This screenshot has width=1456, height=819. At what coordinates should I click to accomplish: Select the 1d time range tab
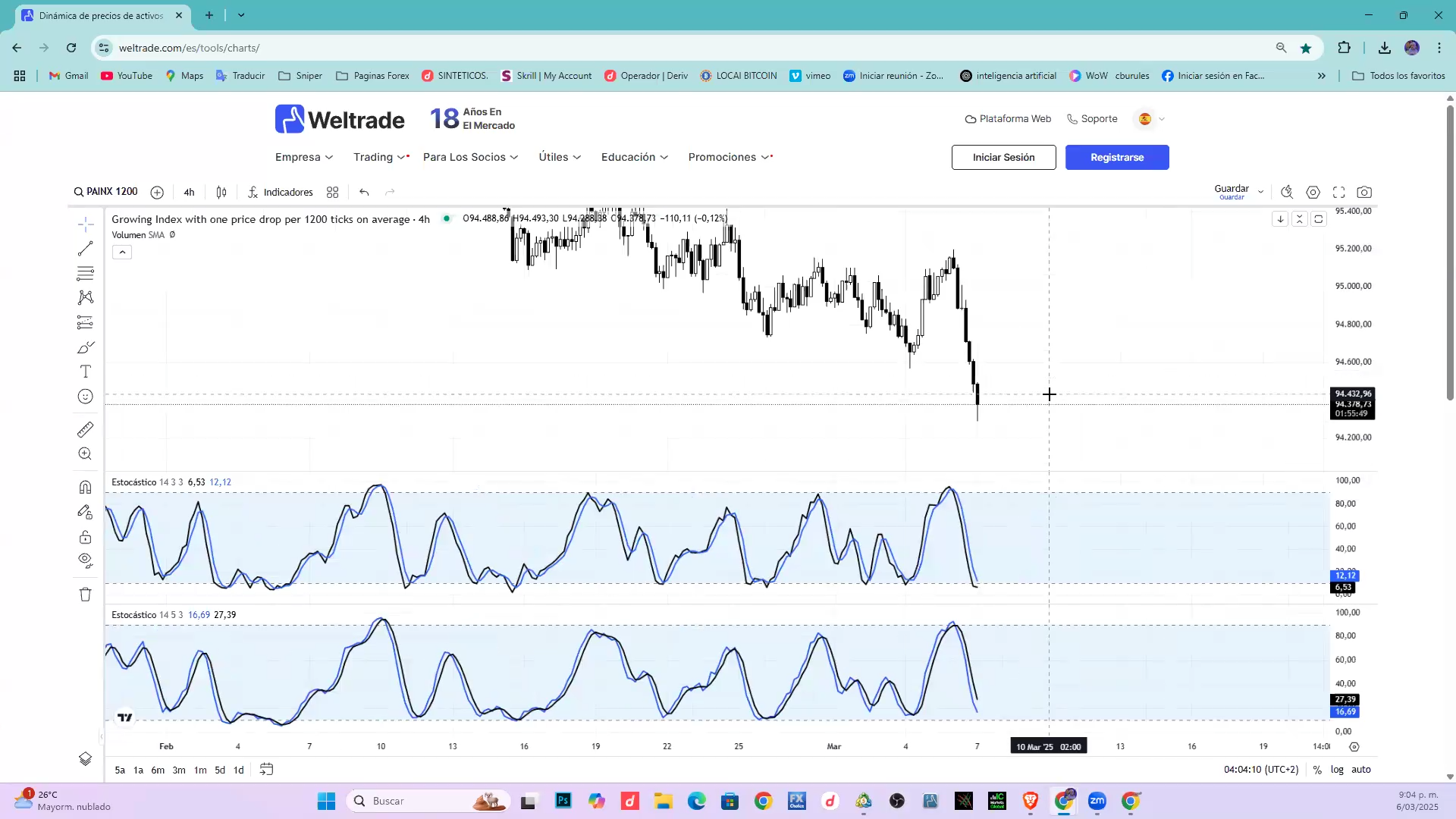(x=238, y=770)
